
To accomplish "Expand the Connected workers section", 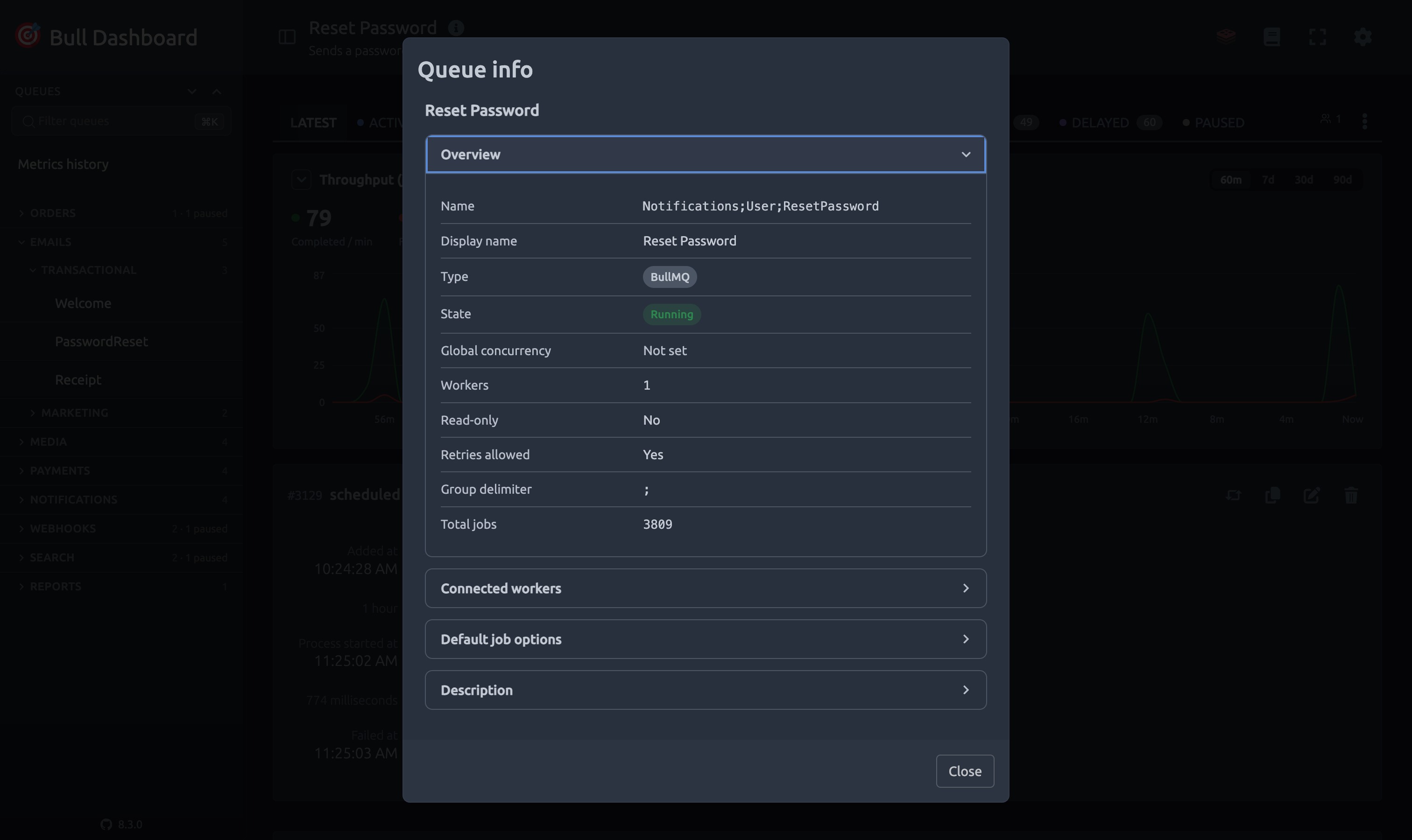I will 705,588.
